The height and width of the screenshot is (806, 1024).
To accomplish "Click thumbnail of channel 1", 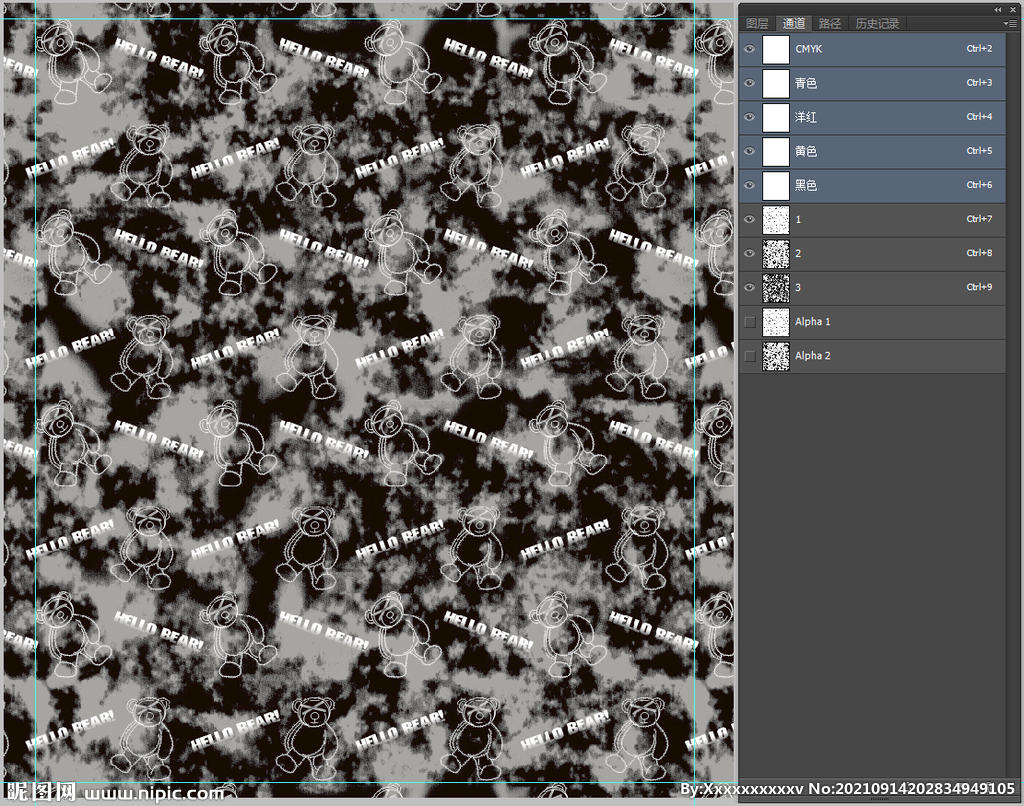I will click(x=776, y=219).
